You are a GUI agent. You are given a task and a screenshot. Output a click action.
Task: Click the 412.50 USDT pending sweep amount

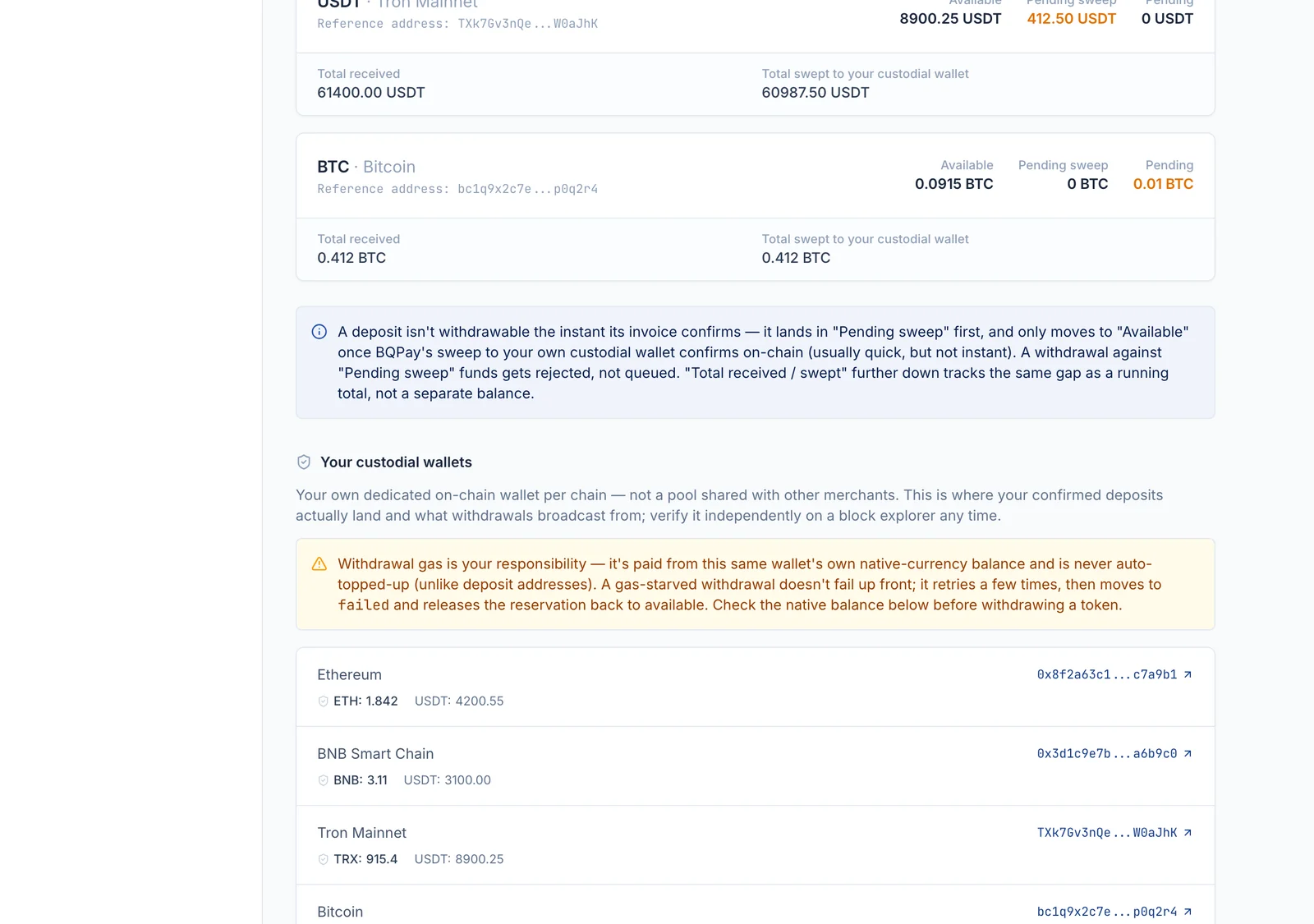tap(1071, 19)
